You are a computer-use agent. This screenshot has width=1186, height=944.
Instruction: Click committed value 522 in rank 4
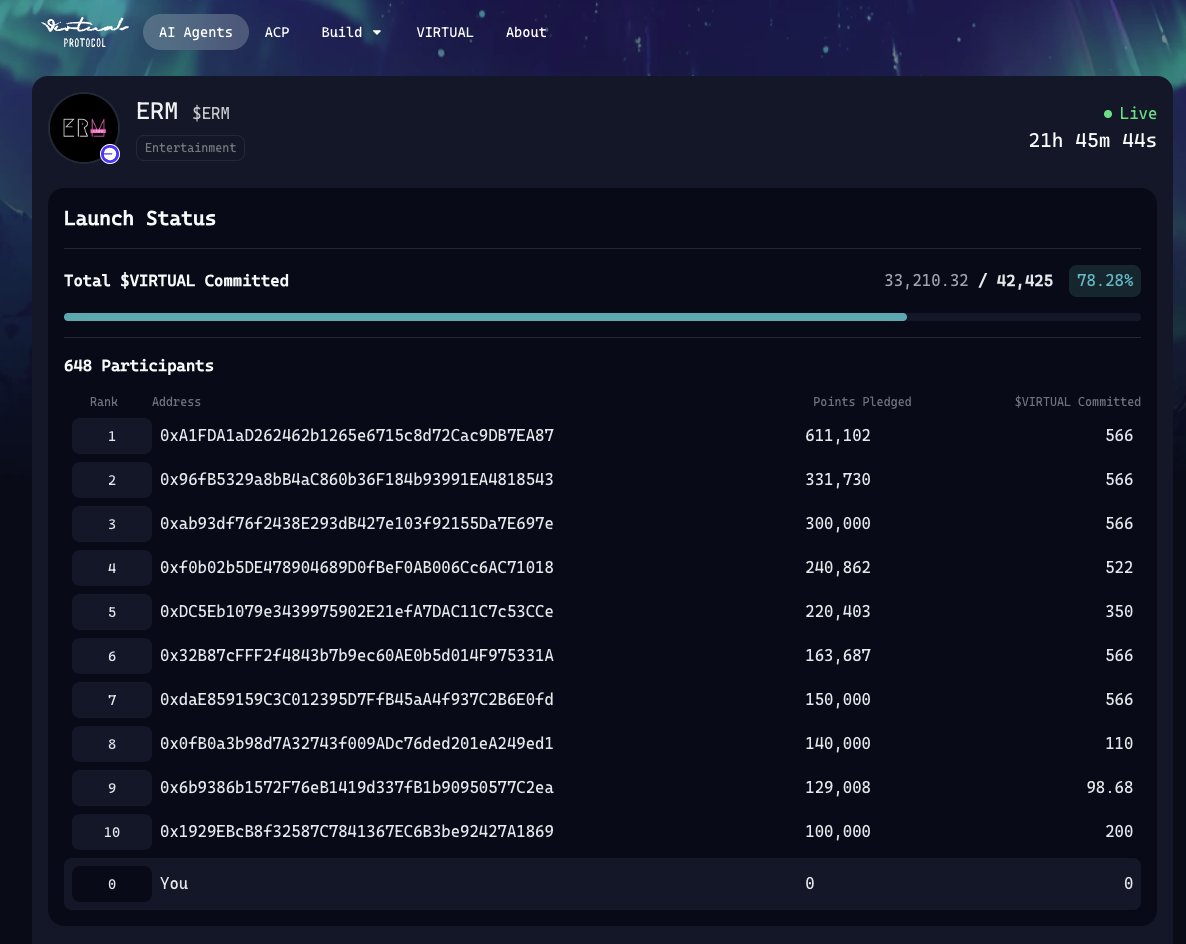point(1119,567)
